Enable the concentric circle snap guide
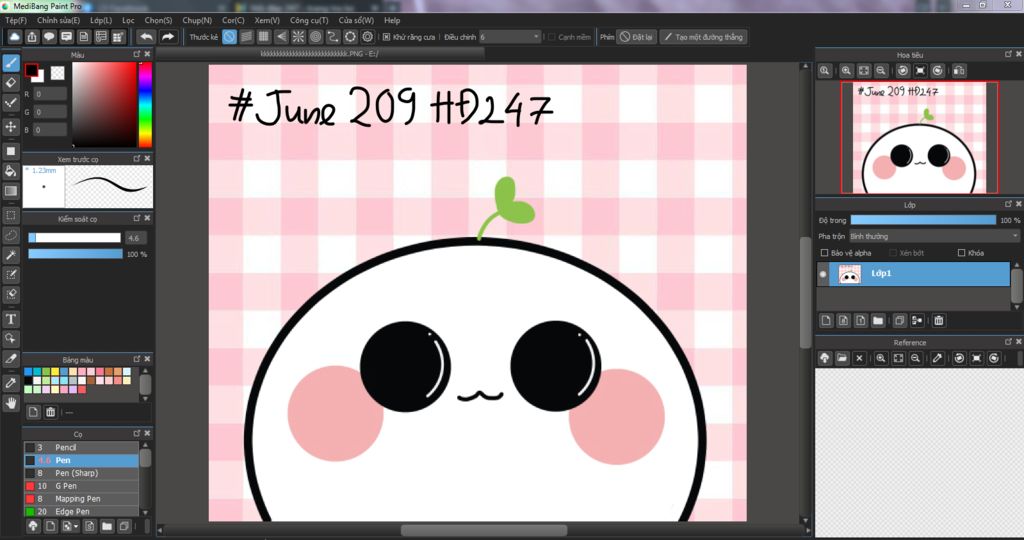 [x=315, y=37]
